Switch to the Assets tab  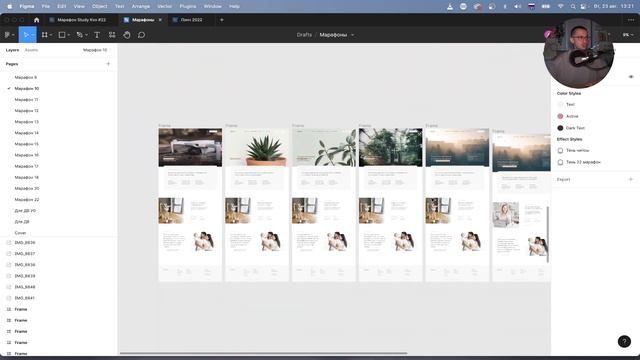[31, 50]
